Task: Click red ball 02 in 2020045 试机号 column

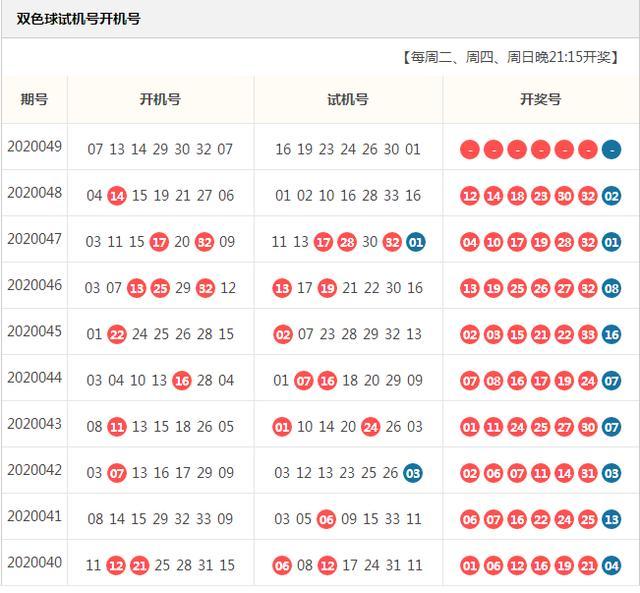Action: pos(283,335)
